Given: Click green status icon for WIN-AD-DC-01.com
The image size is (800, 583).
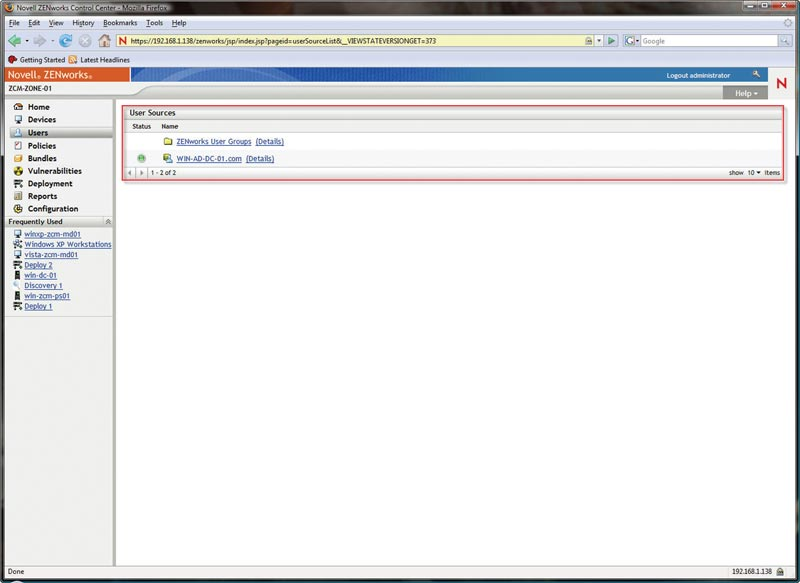Looking at the screenshot, I should pyautogui.click(x=141, y=158).
